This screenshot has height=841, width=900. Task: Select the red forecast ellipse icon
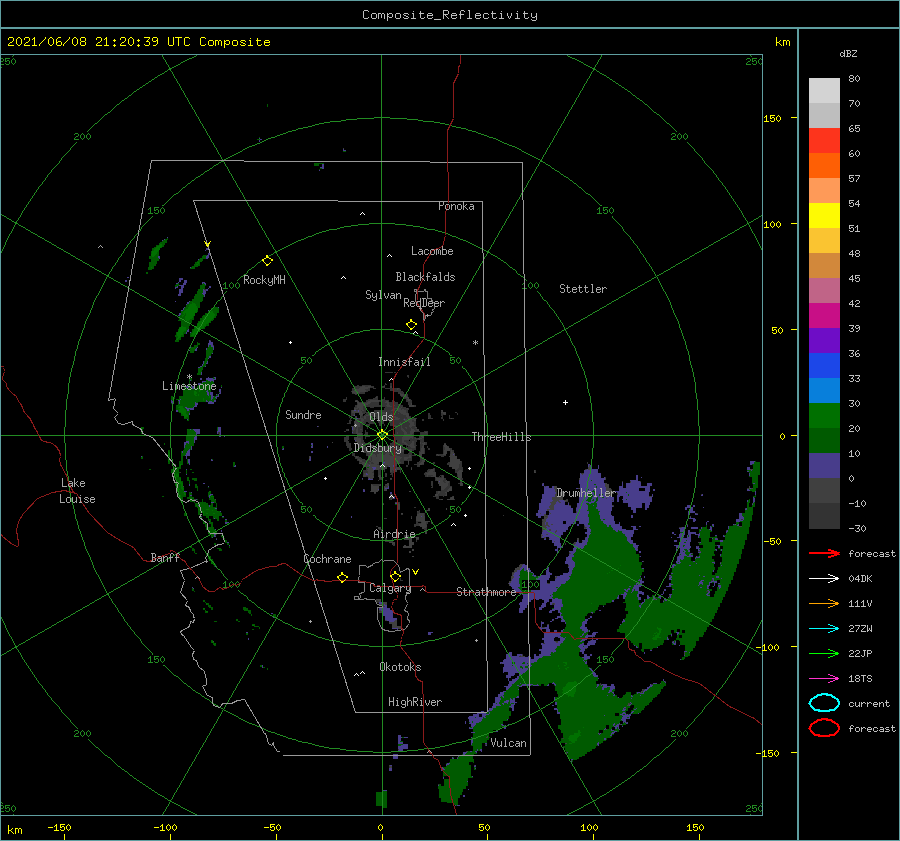click(824, 728)
